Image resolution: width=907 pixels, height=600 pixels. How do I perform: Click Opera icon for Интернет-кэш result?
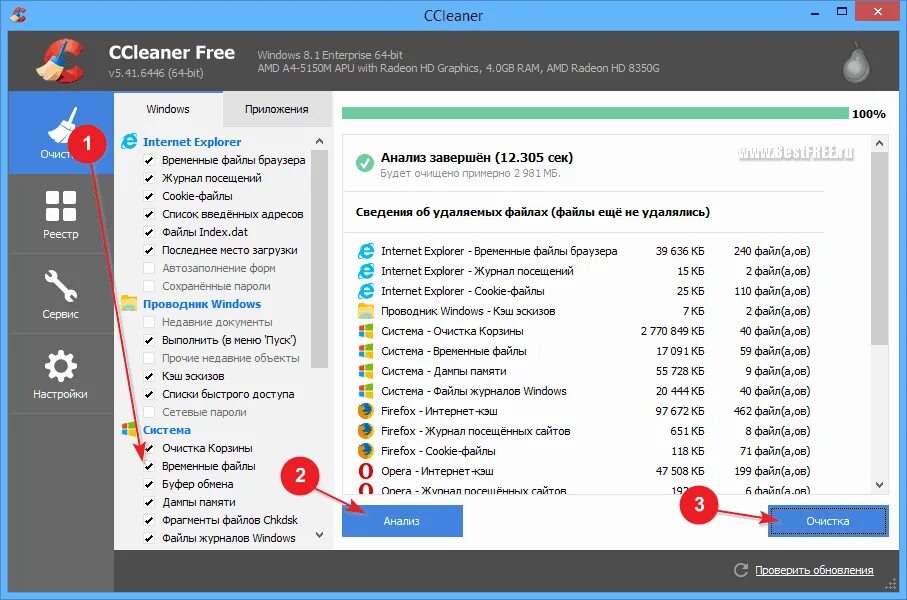coord(366,471)
